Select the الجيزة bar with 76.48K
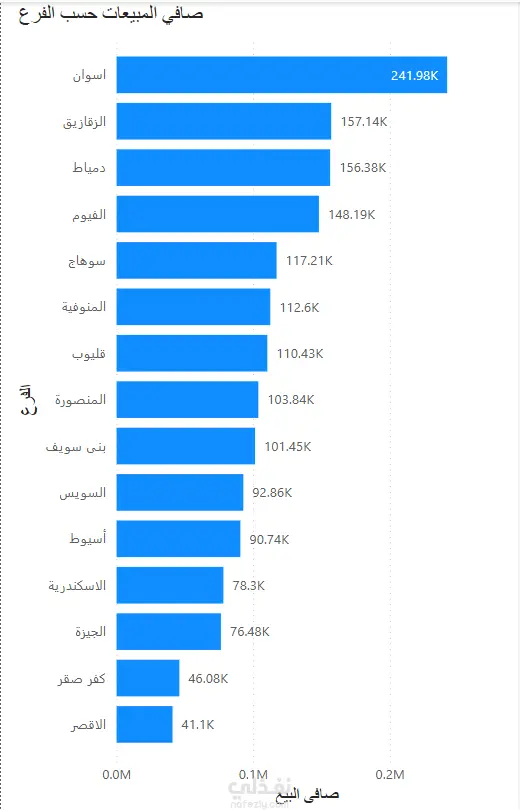This screenshot has width=520, height=810. point(168,631)
